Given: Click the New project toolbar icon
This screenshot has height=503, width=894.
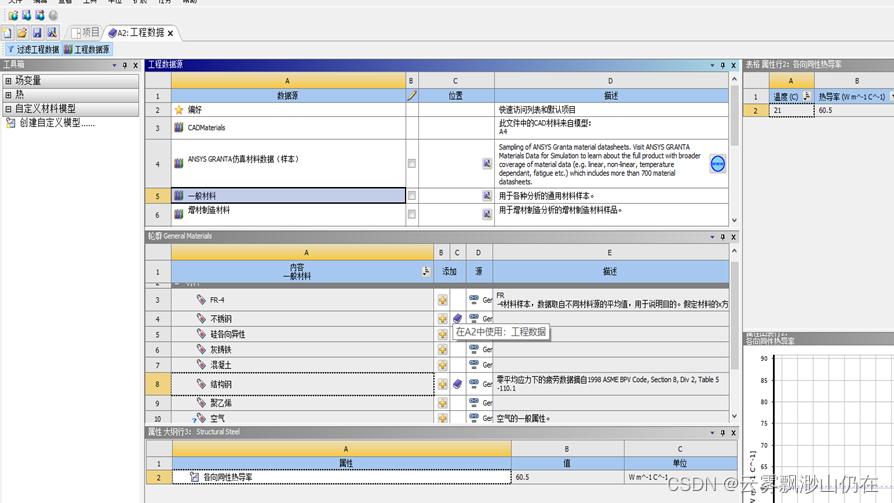Looking at the screenshot, I should [7, 33].
